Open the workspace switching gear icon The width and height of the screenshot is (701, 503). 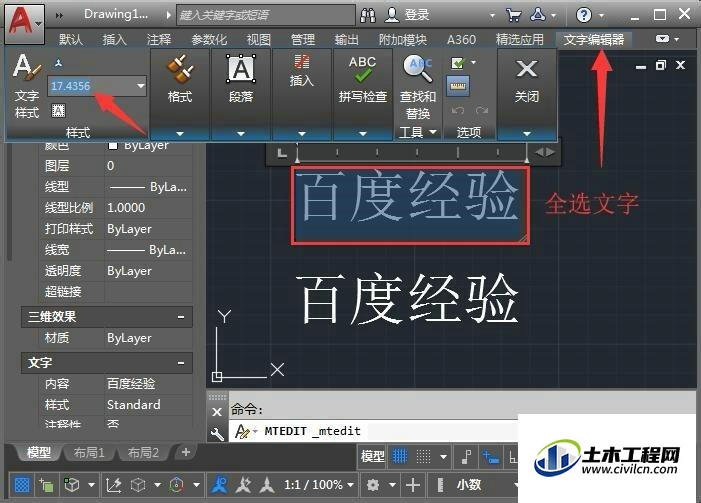pos(373,485)
